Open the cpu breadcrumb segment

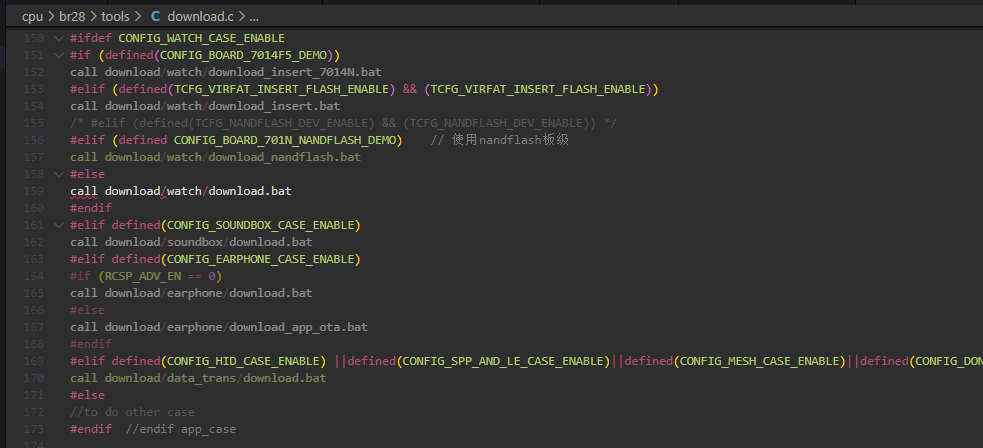[x=33, y=17]
